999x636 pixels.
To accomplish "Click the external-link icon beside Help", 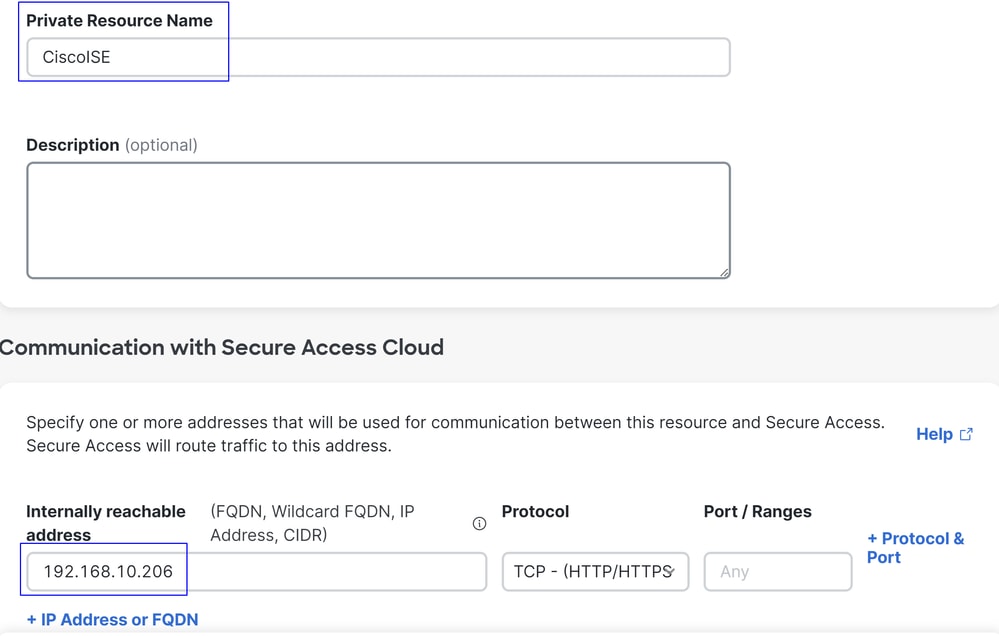I will (966, 435).
